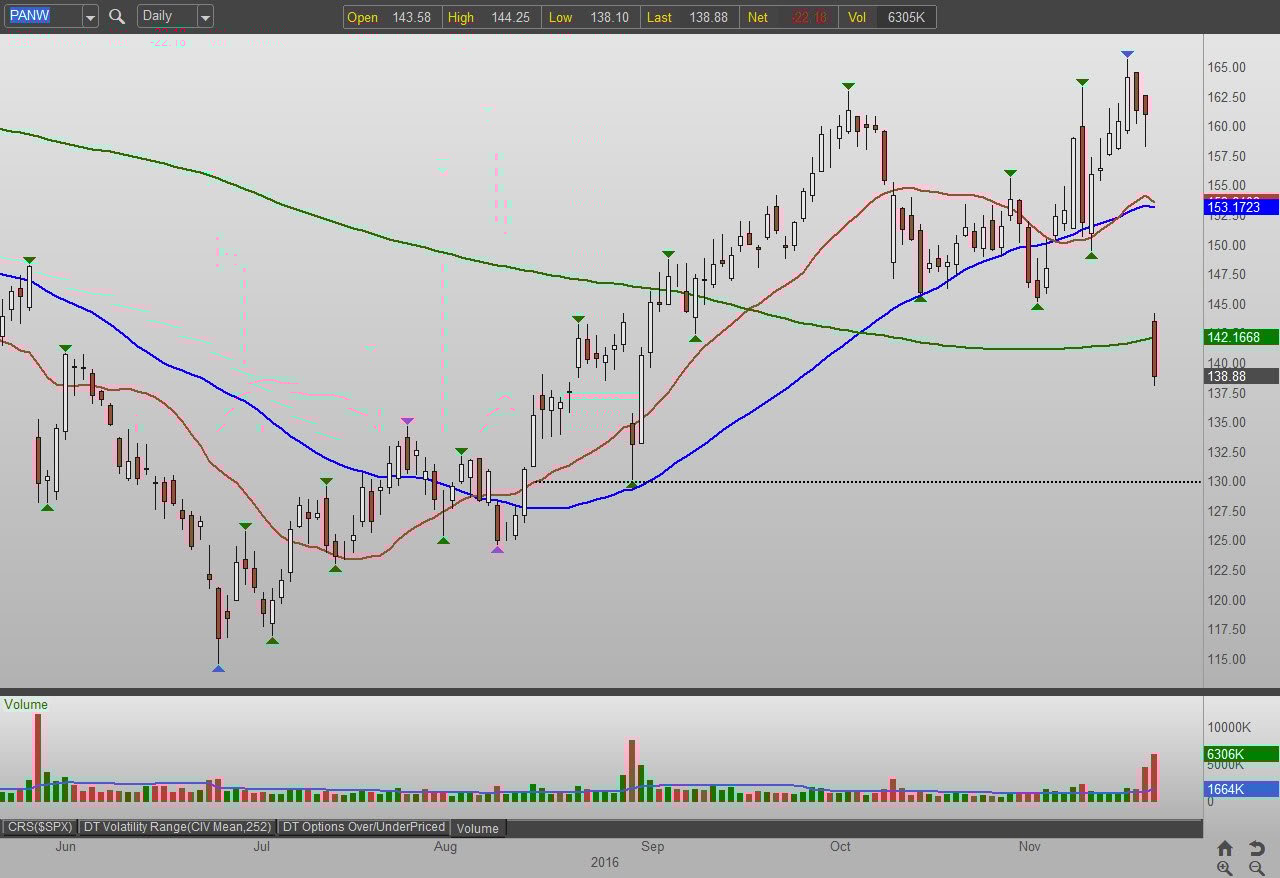The width and height of the screenshot is (1280, 878).
Task: Click the Vol value 6305K
Action: [906, 17]
